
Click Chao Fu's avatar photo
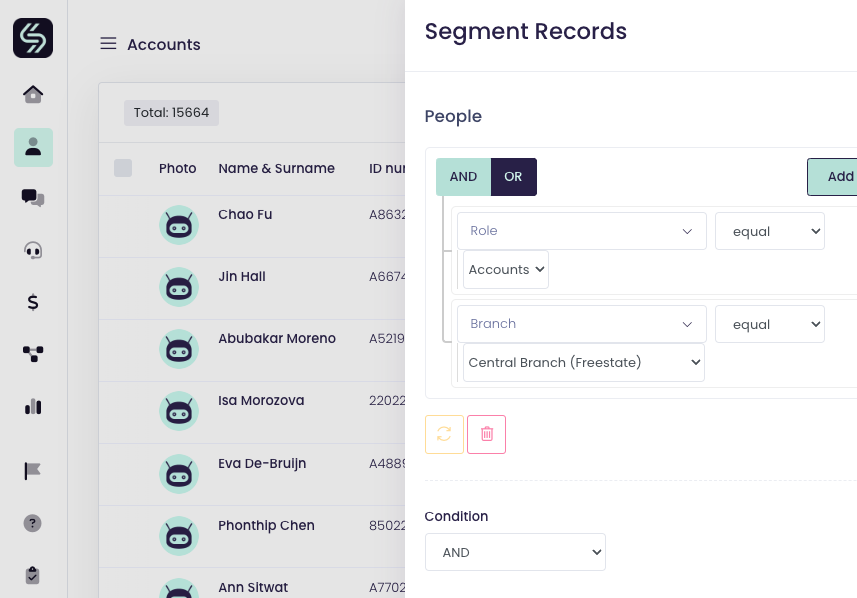point(179,225)
